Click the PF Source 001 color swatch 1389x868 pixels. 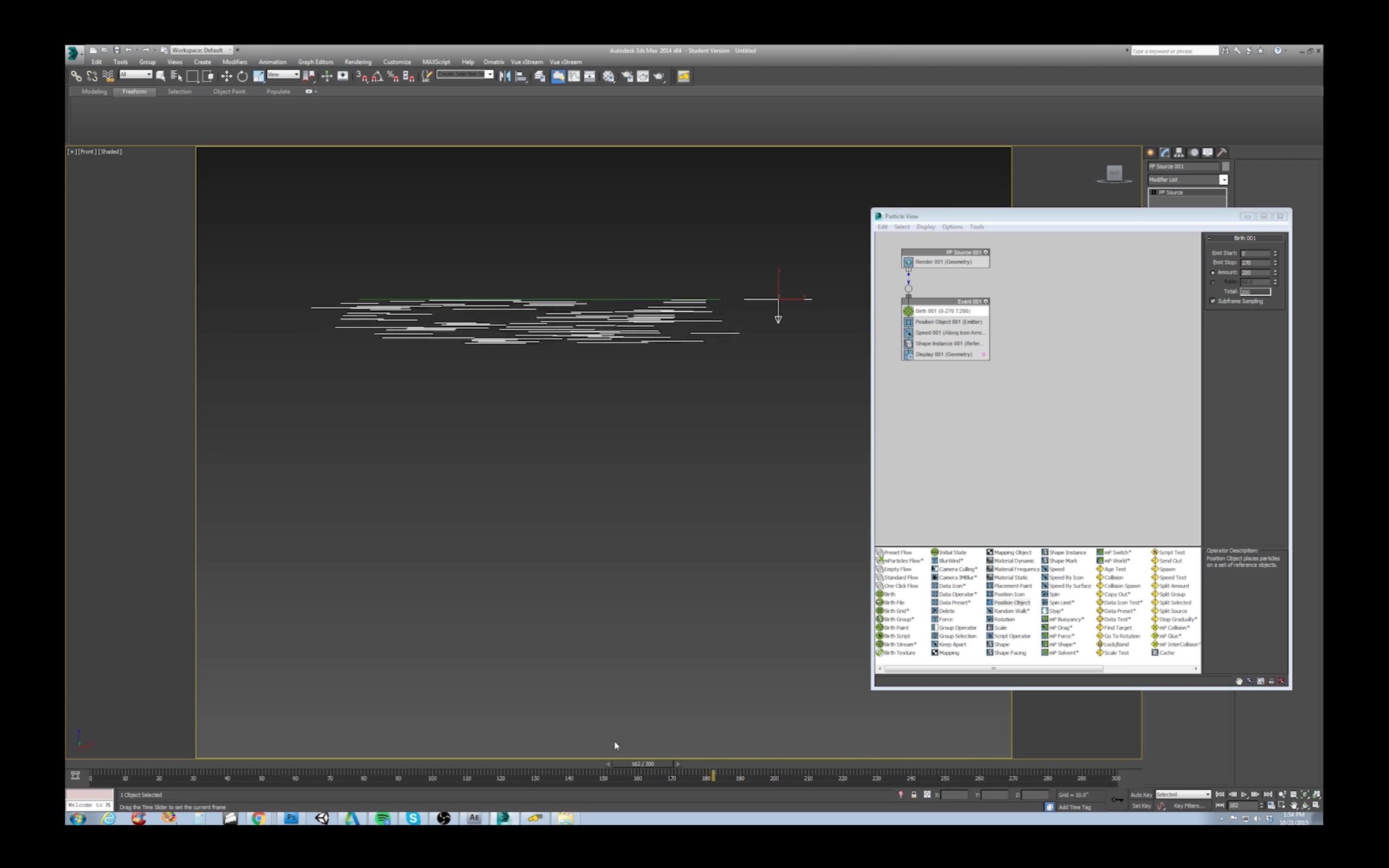point(1225,167)
